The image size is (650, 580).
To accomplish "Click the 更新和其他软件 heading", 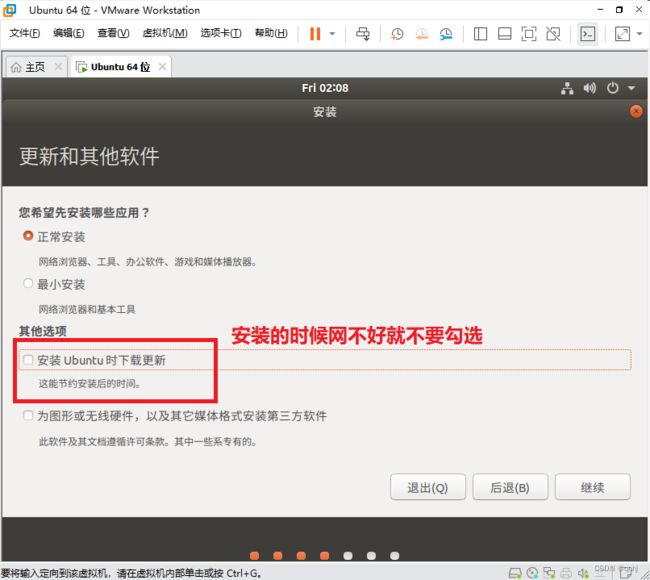I will click(89, 156).
